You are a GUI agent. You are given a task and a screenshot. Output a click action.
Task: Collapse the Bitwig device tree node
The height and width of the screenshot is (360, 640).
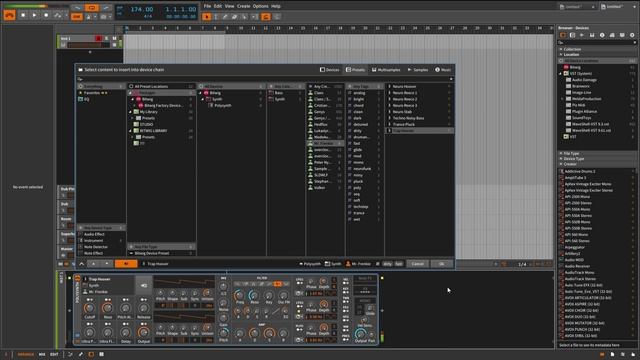click(x=201, y=93)
